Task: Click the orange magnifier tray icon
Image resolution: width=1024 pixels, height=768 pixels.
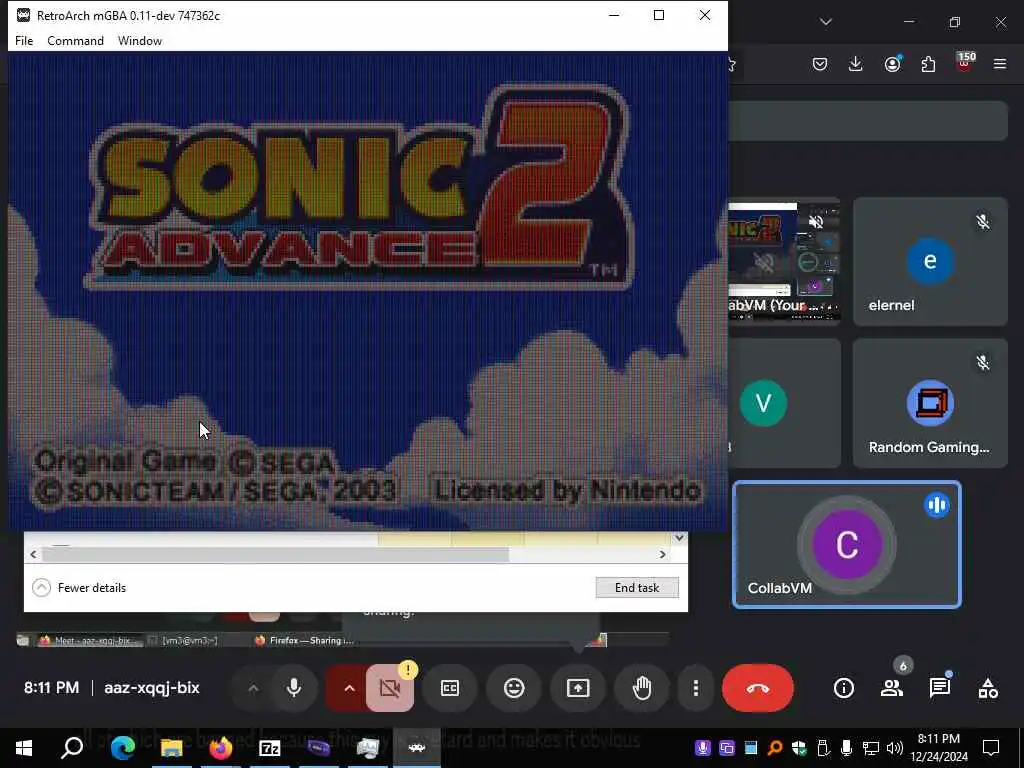Action: click(775, 748)
